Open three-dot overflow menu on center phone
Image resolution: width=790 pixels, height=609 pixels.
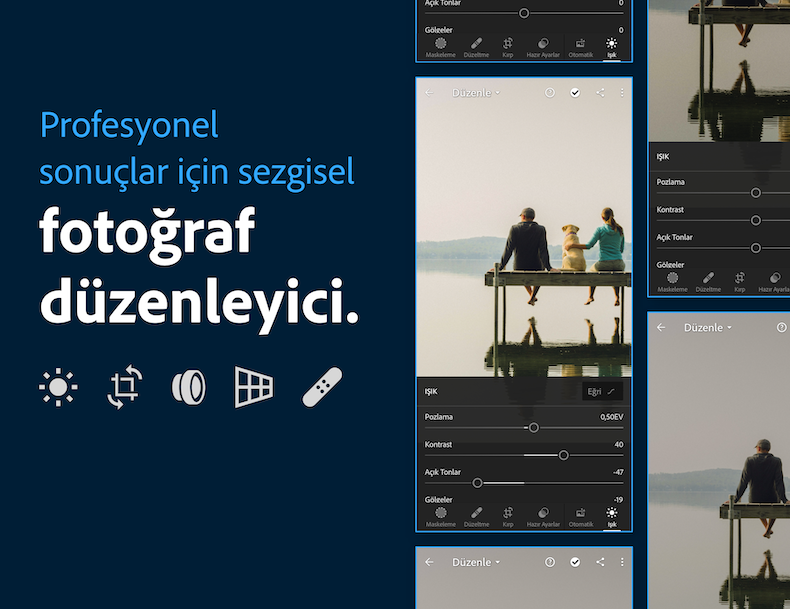621,92
